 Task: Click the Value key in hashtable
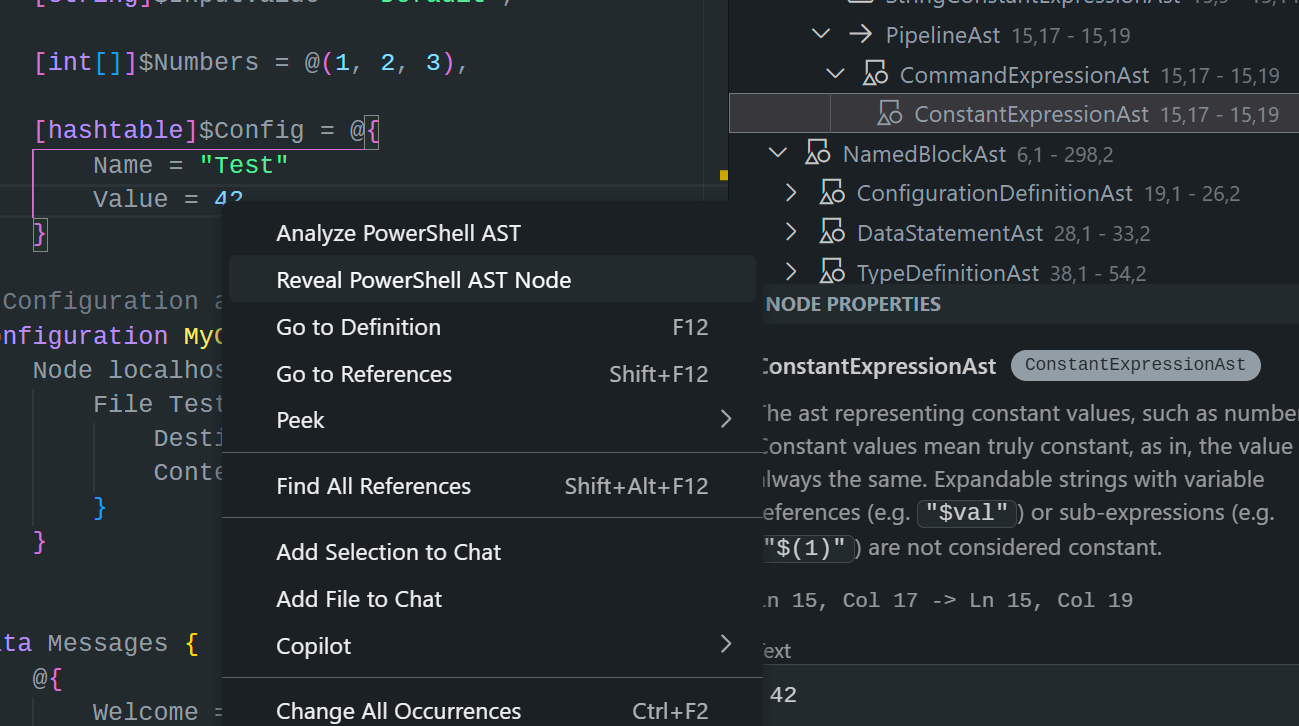(131, 199)
